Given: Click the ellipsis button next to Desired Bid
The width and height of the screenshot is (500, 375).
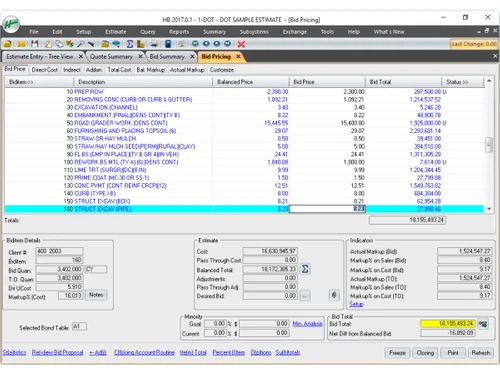Looking at the screenshot, I should click(x=305, y=295).
